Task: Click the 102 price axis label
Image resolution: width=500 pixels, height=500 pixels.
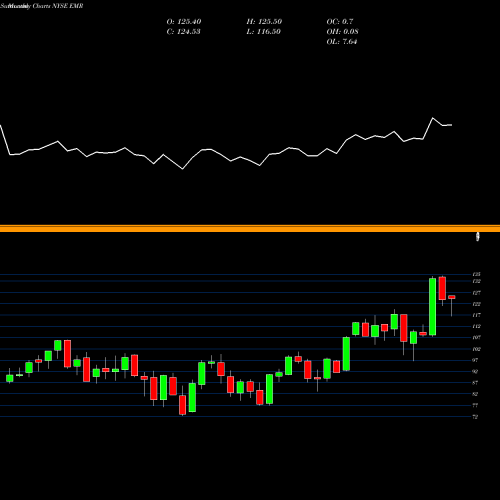Action: point(477,349)
